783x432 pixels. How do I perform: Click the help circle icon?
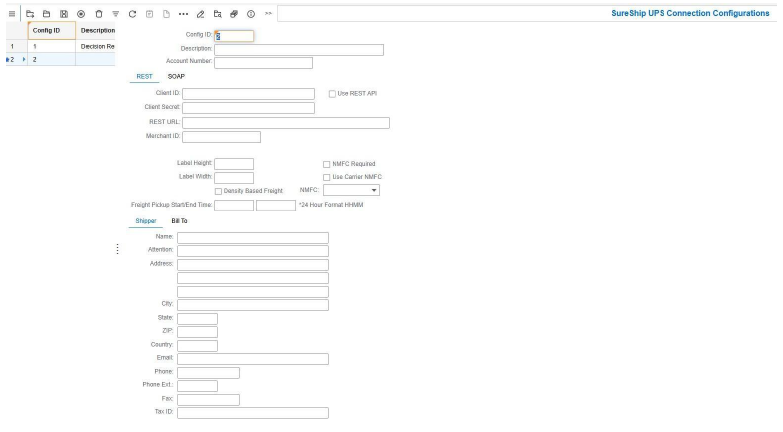pyautogui.click(x=250, y=13)
